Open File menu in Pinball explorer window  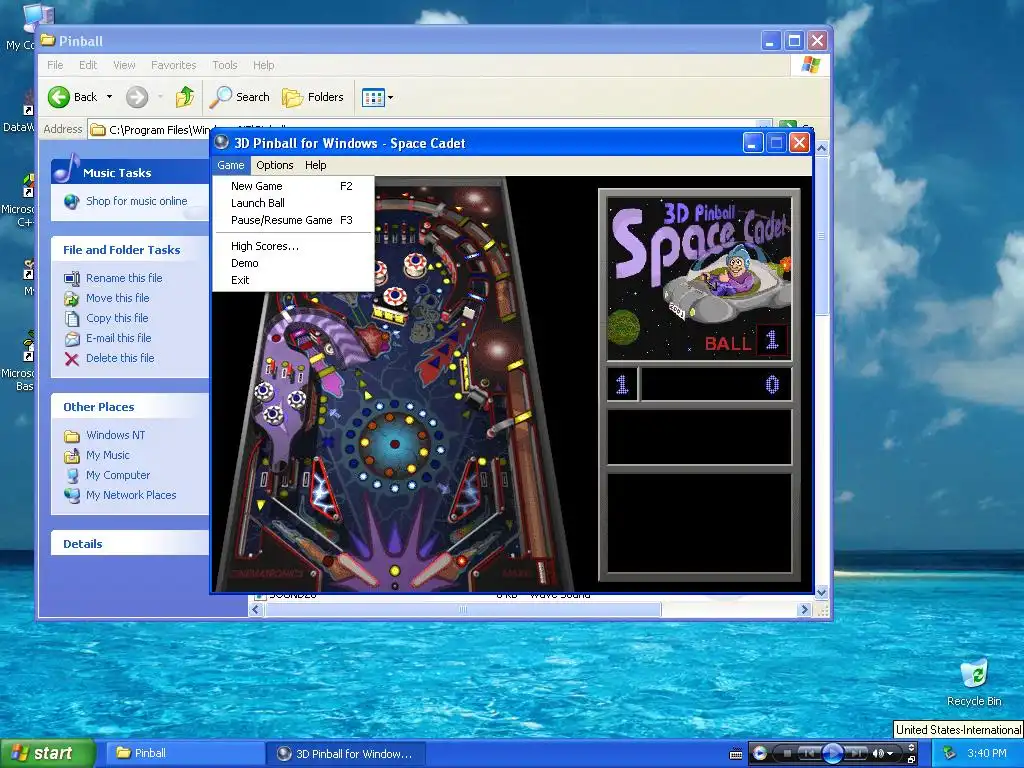56,65
